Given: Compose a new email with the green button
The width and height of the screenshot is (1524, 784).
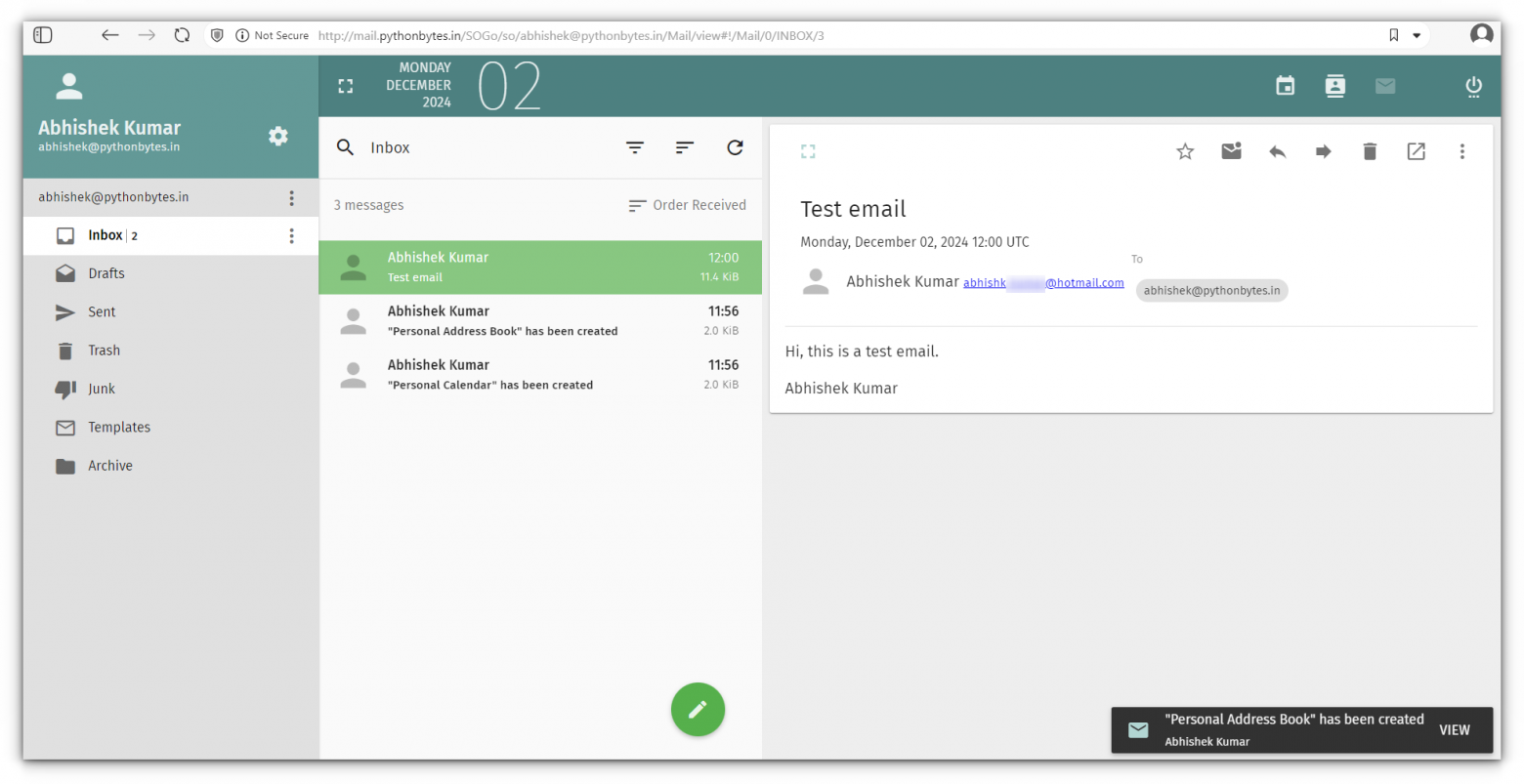Looking at the screenshot, I should [x=698, y=710].
